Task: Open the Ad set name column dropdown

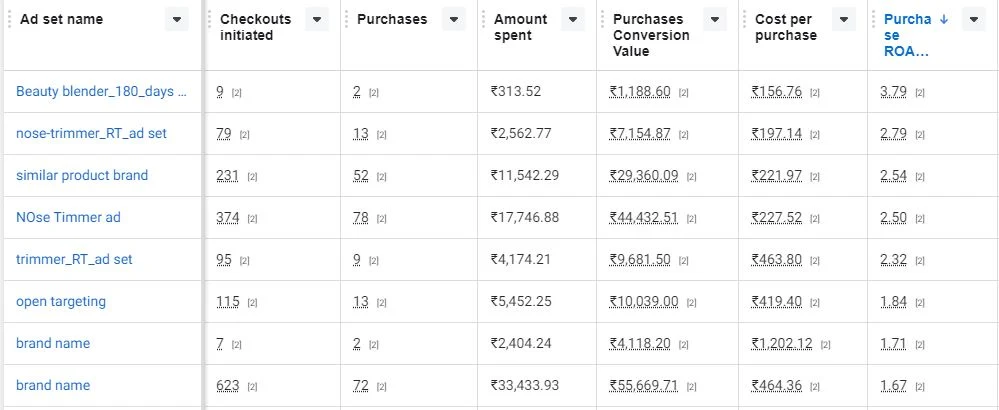Action: click(176, 19)
